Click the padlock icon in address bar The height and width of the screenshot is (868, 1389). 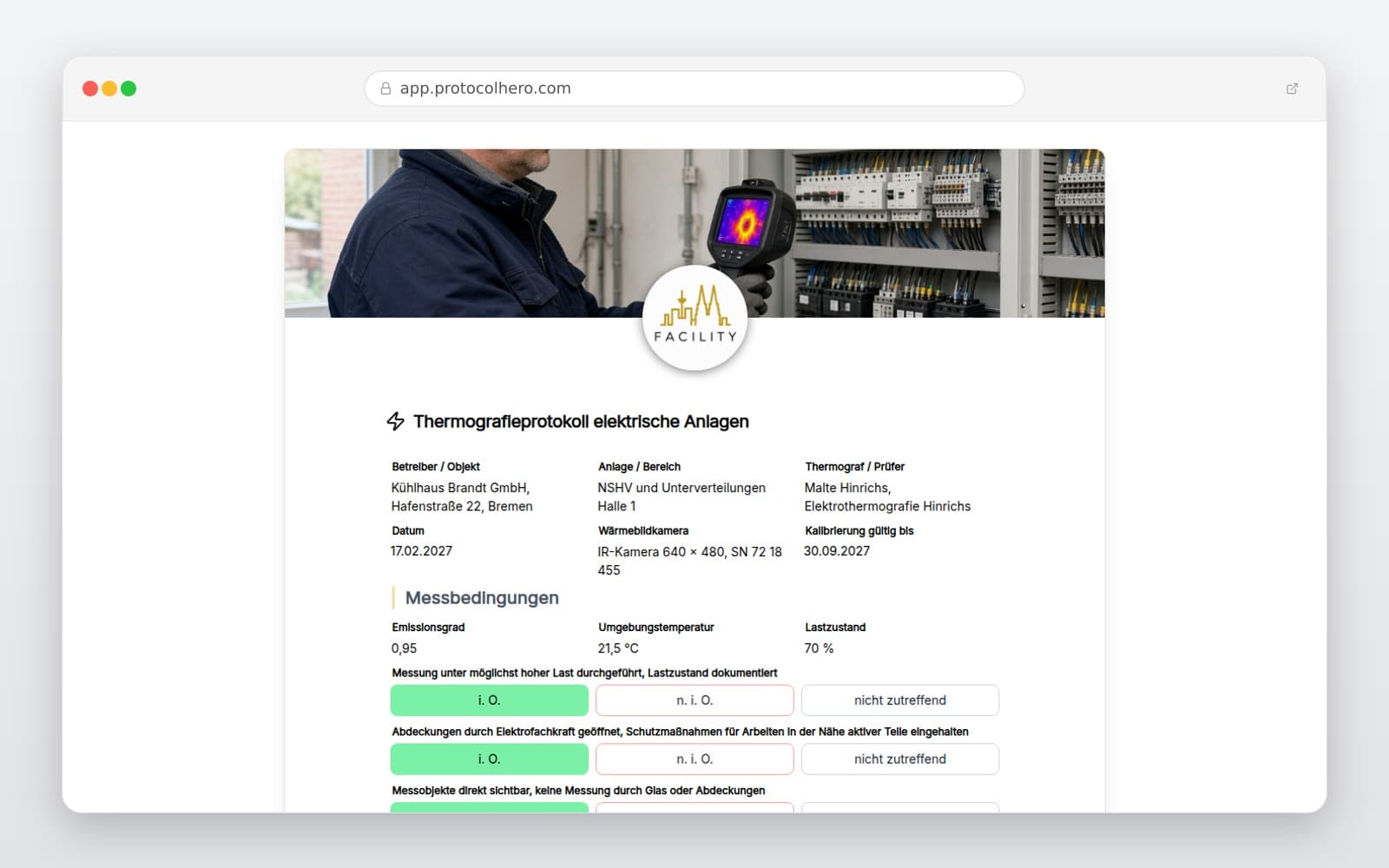(x=385, y=89)
